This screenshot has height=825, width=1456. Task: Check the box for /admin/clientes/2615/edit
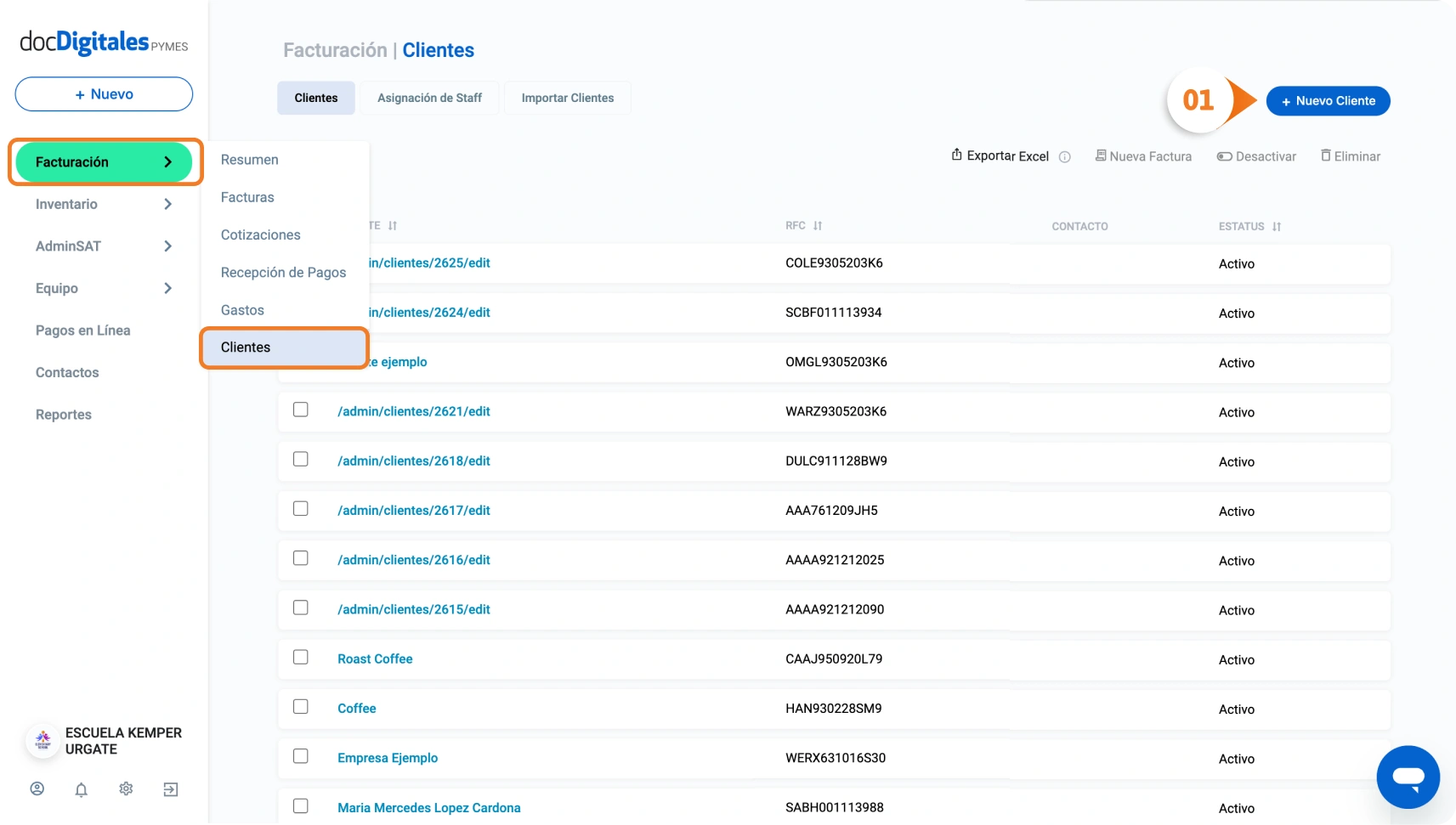point(301,607)
